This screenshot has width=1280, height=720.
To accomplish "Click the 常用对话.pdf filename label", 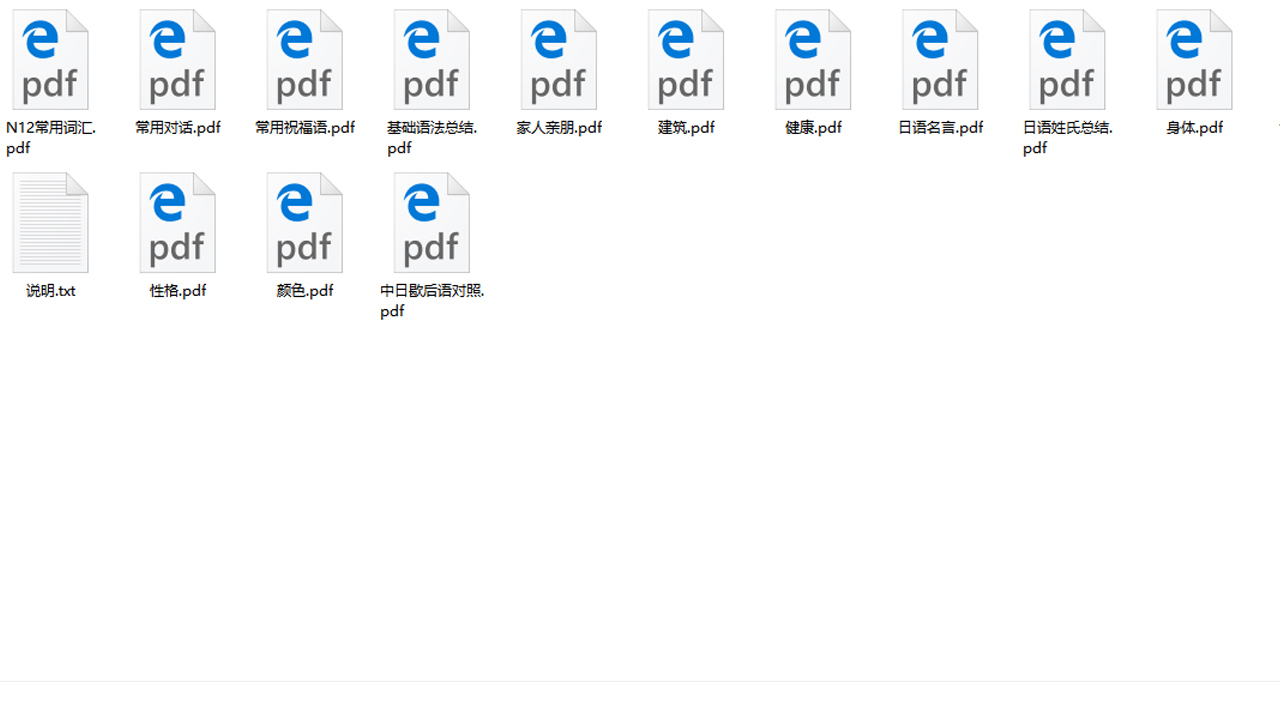I will coord(177,127).
